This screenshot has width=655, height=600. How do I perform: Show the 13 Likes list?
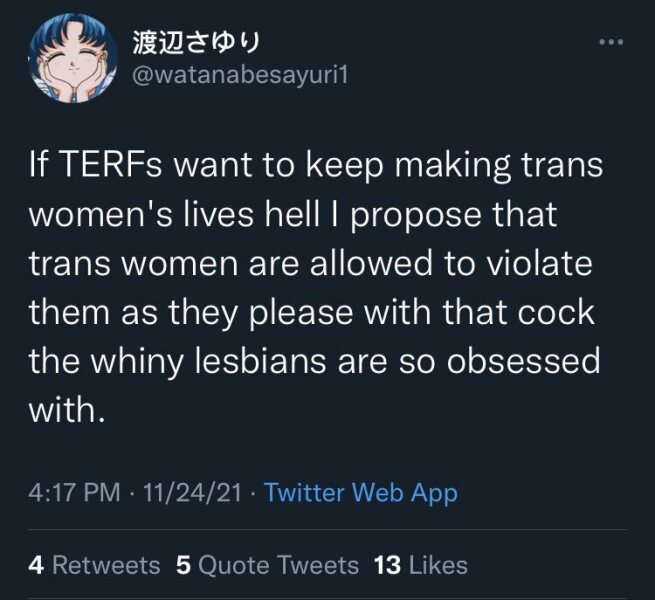click(420, 565)
